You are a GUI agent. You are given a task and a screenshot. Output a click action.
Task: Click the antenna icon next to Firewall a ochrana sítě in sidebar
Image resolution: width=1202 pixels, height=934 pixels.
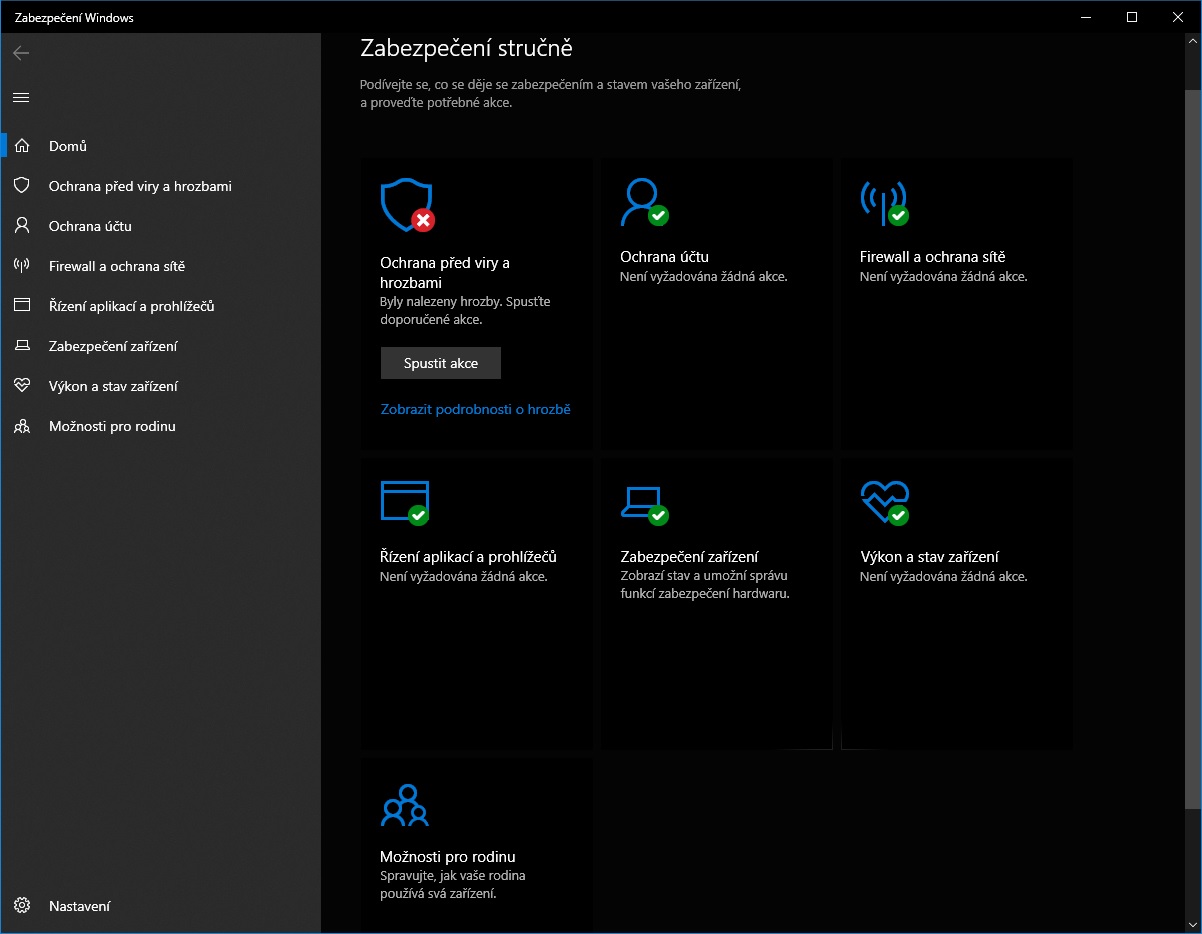(22, 266)
